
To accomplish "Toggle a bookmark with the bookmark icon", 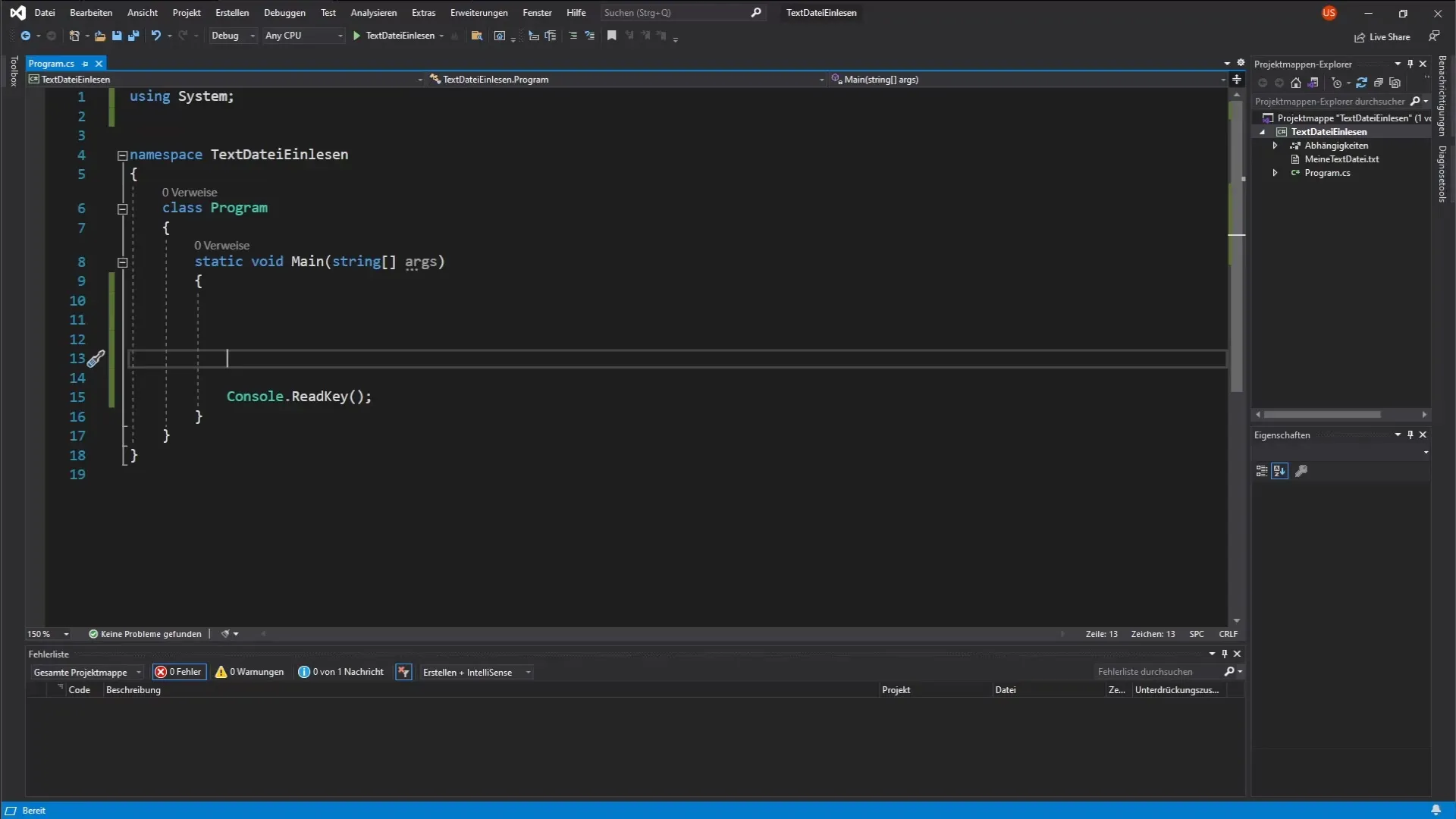I will (611, 36).
